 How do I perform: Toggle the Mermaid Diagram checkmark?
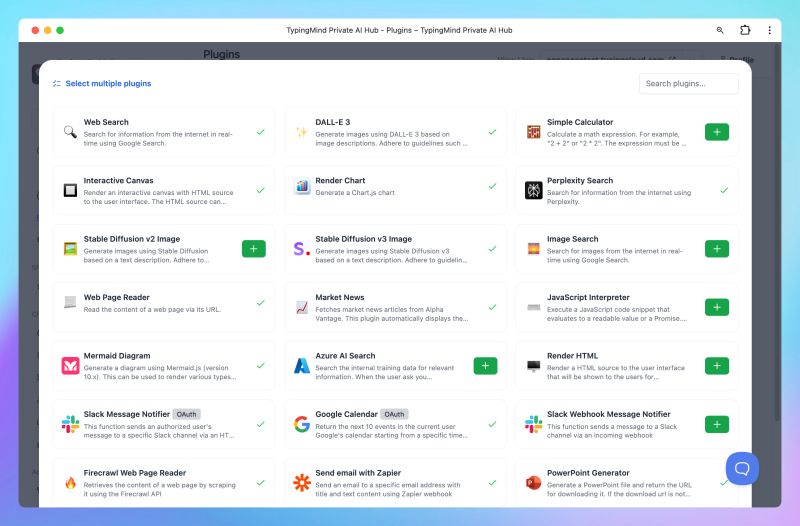261,366
